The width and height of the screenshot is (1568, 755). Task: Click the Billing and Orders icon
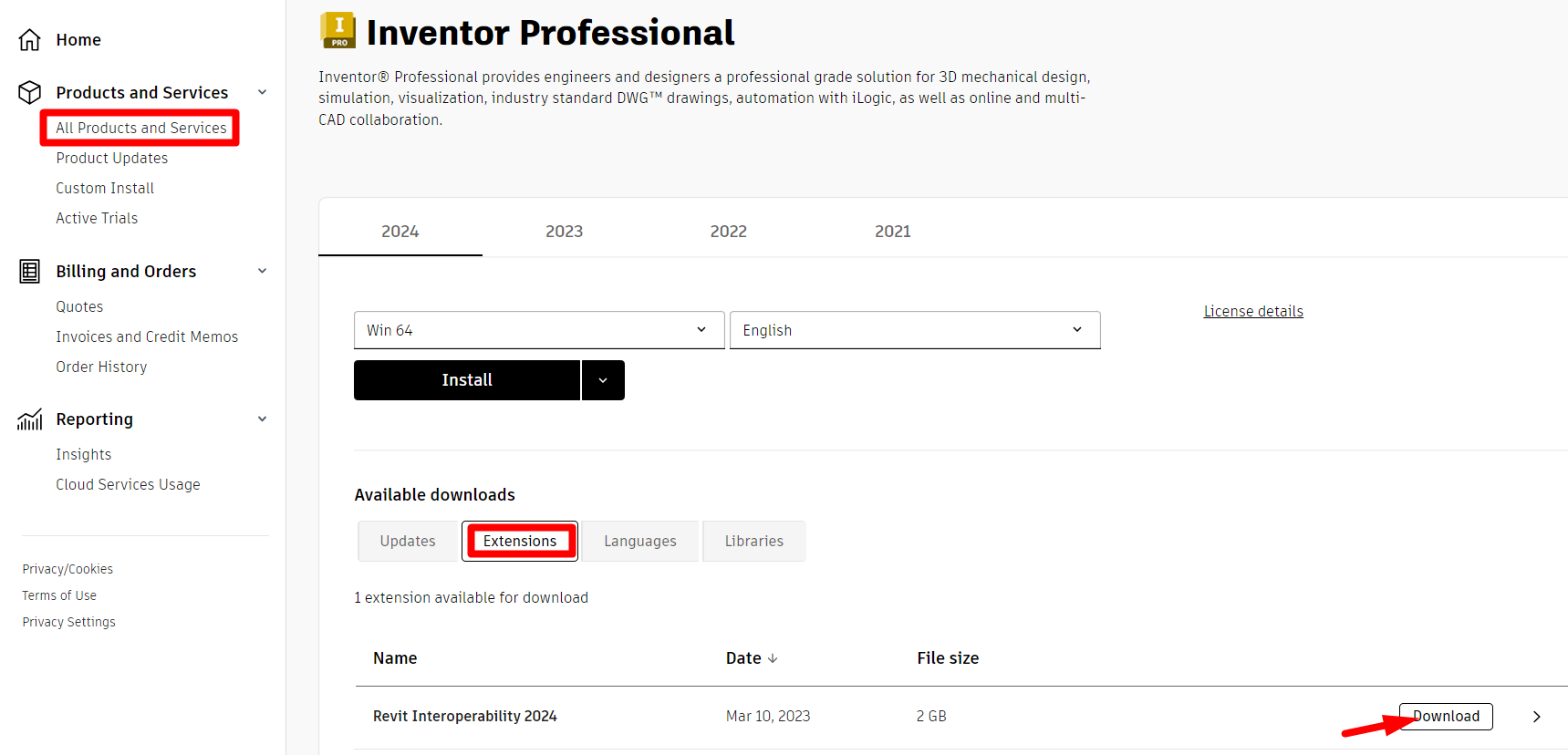click(x=30, y=271)
